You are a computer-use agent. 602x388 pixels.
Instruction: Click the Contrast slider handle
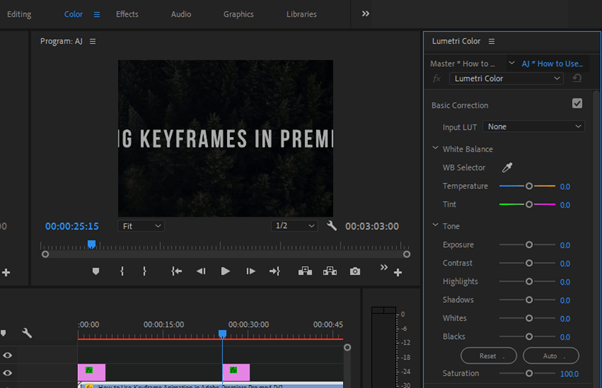(529, 263)
